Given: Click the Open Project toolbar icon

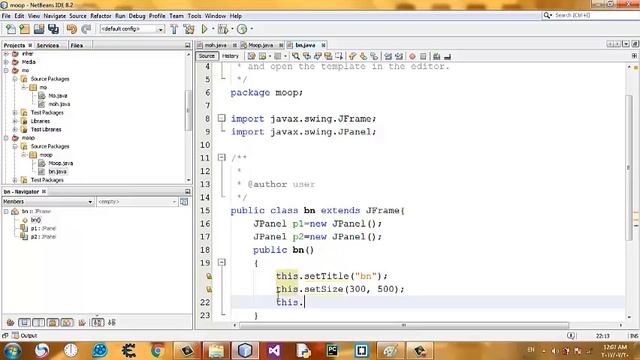Looking at the screenshot, I should click(39, 29).
